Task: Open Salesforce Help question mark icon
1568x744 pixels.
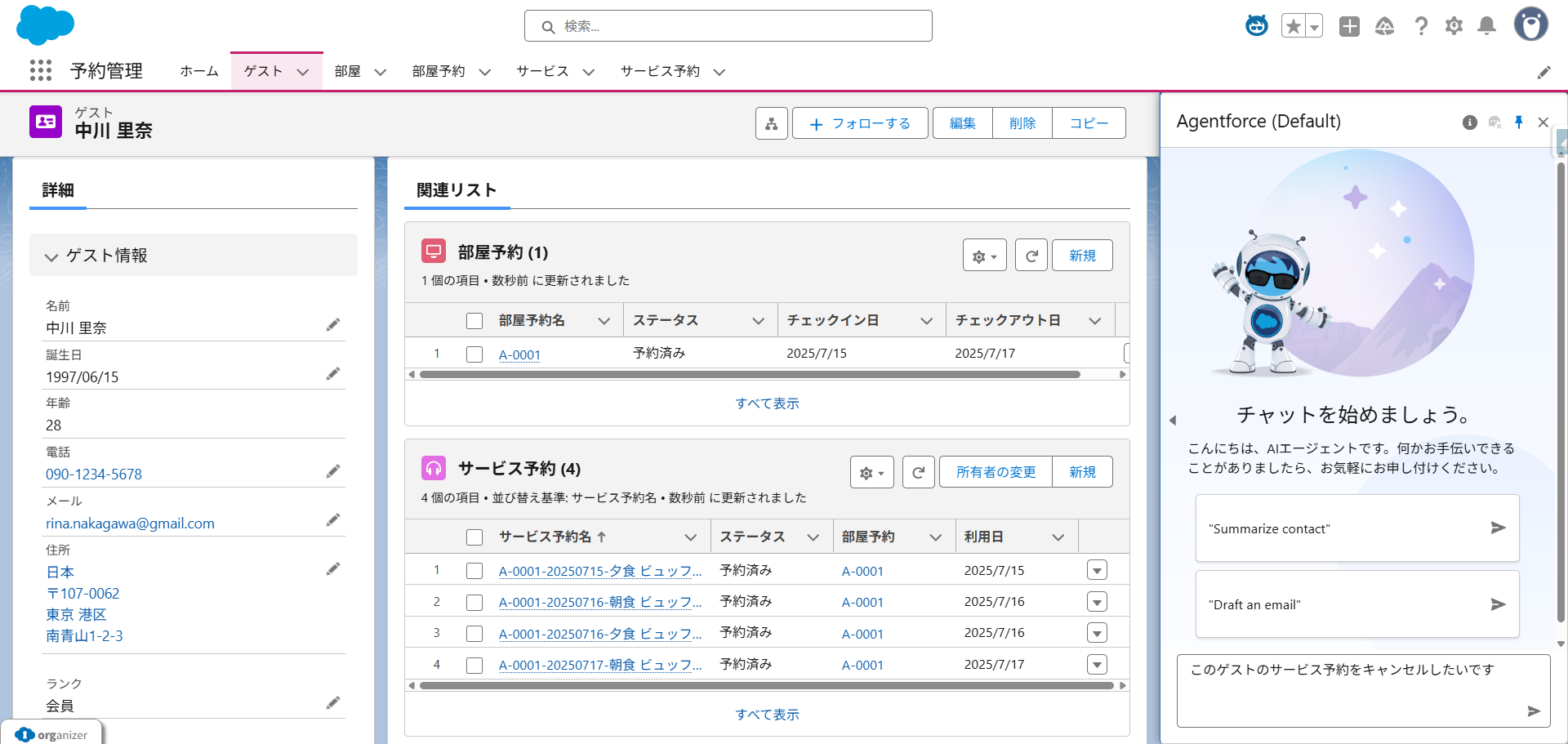Action: (x=1421, y=25)
